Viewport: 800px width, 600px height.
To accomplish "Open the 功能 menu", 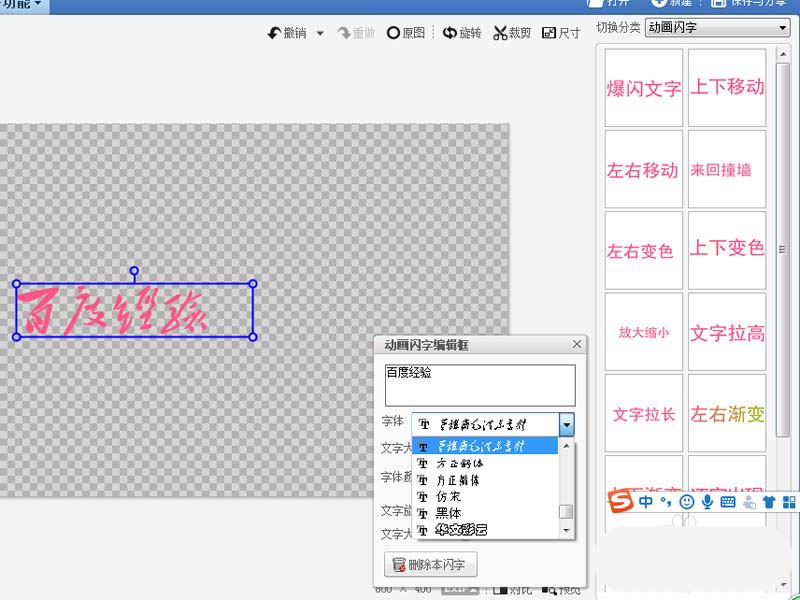I will pos(21,5).
